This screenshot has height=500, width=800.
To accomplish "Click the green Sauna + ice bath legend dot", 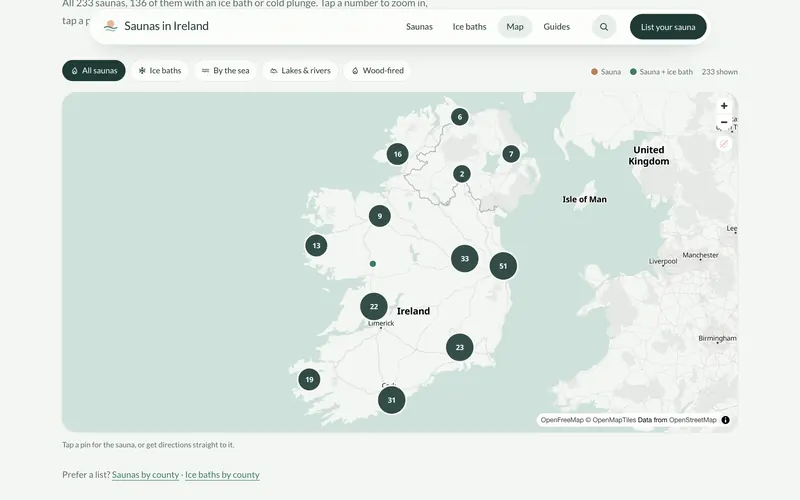I will click(633, 71).
